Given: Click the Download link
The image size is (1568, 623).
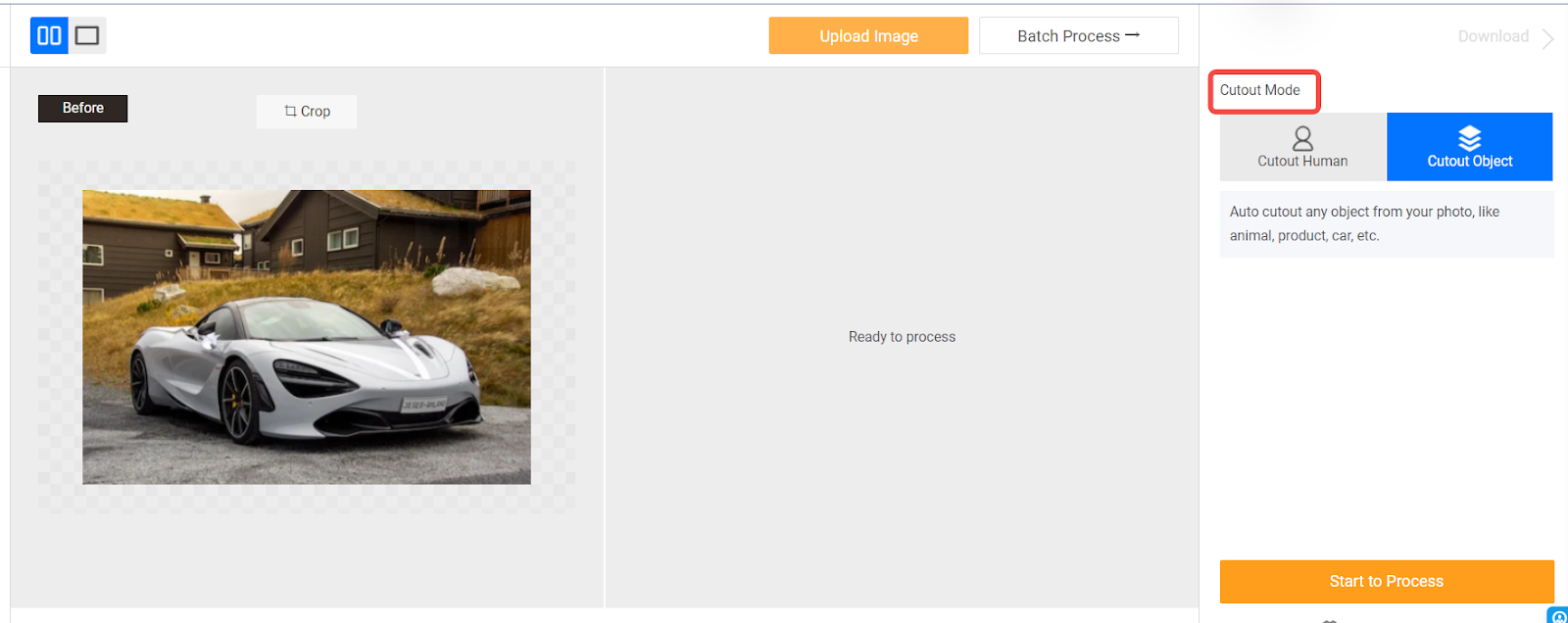Looking at the screenshot, I should 1494,36.
